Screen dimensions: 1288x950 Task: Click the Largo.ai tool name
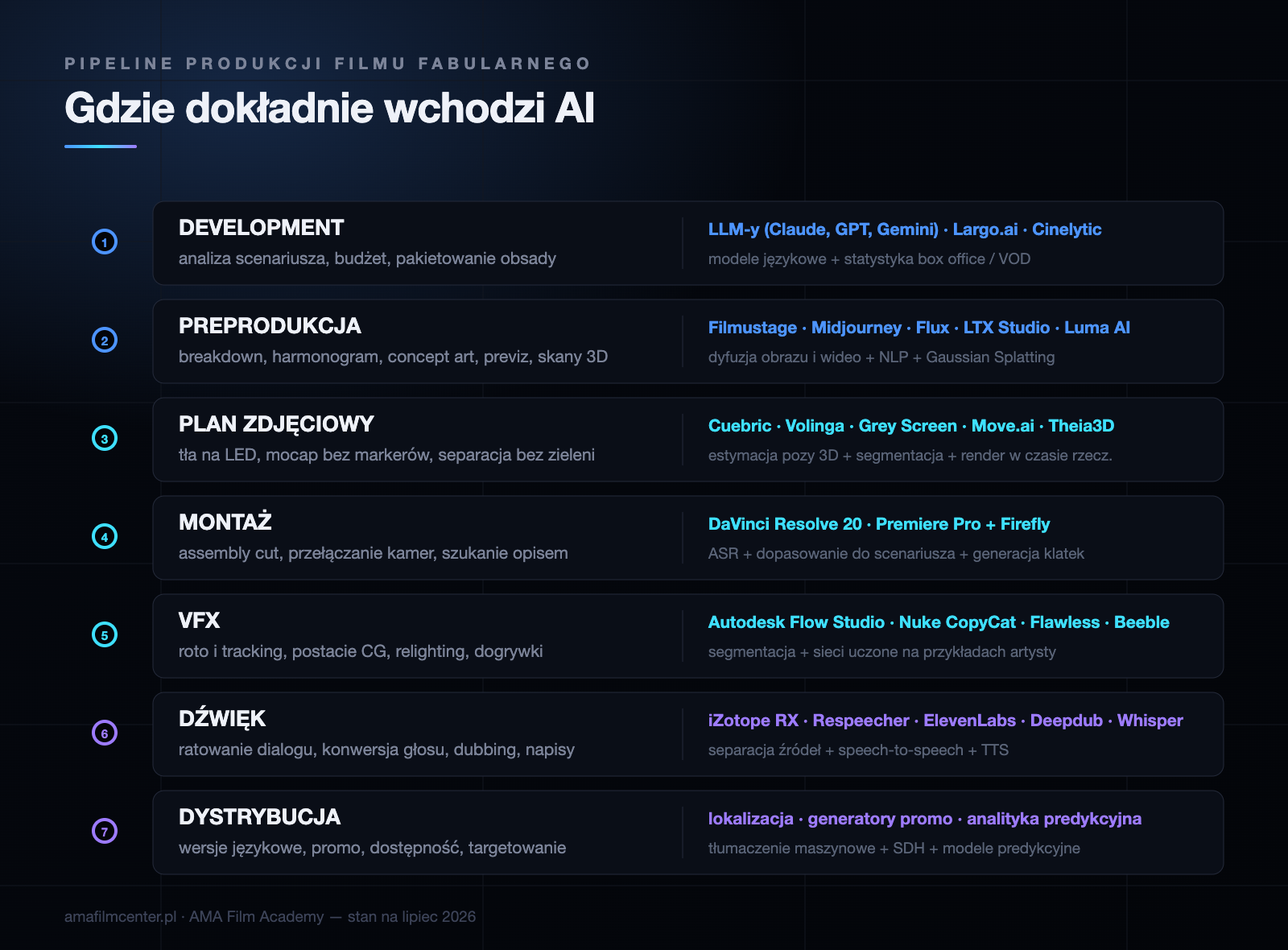point(985,229)
